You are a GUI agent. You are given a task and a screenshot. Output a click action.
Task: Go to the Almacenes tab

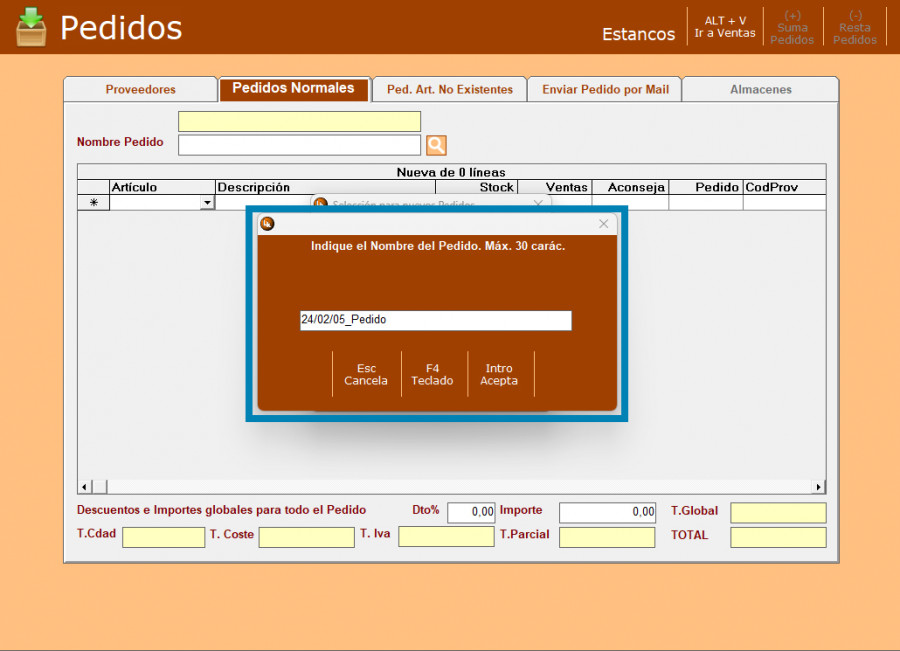tap(760, 89)
